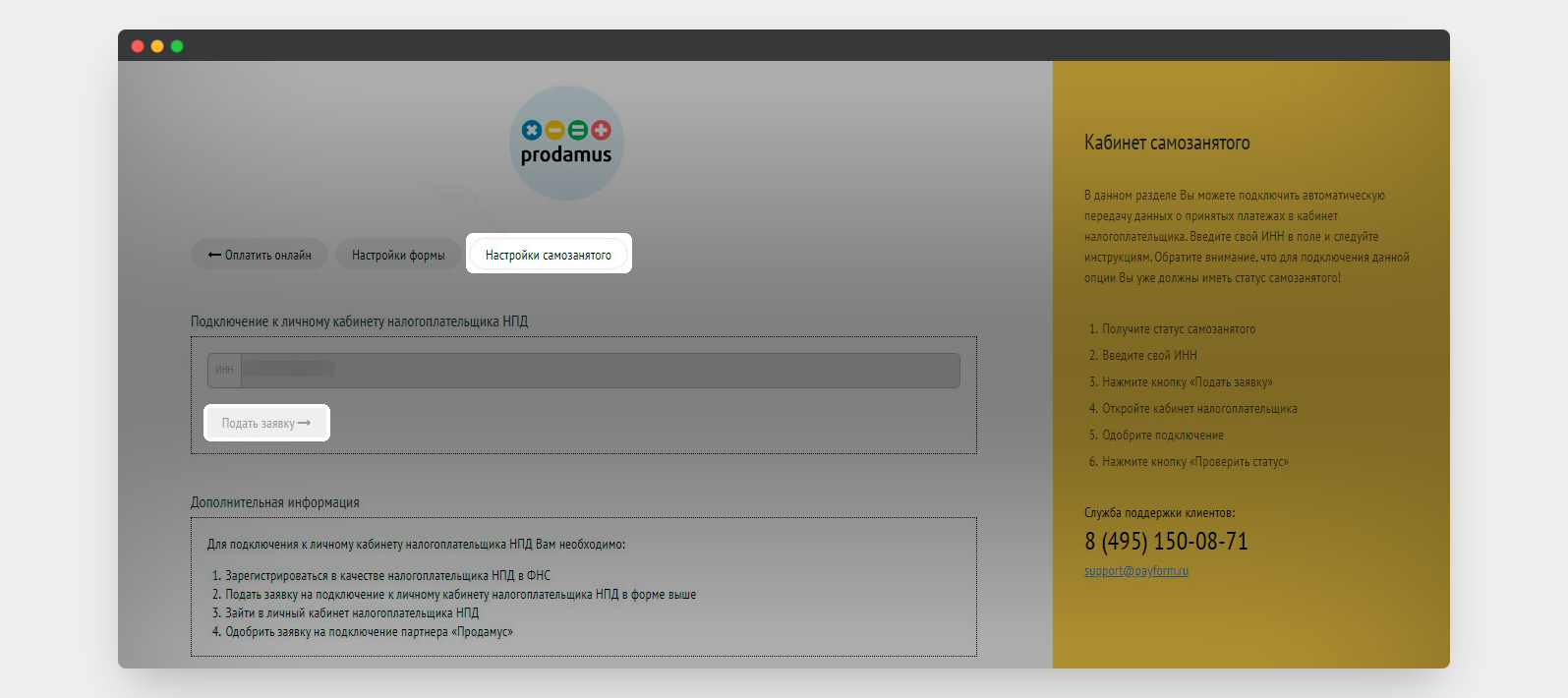Select the Настройки самозанятого tab
1568x698 pixels.
549,255
